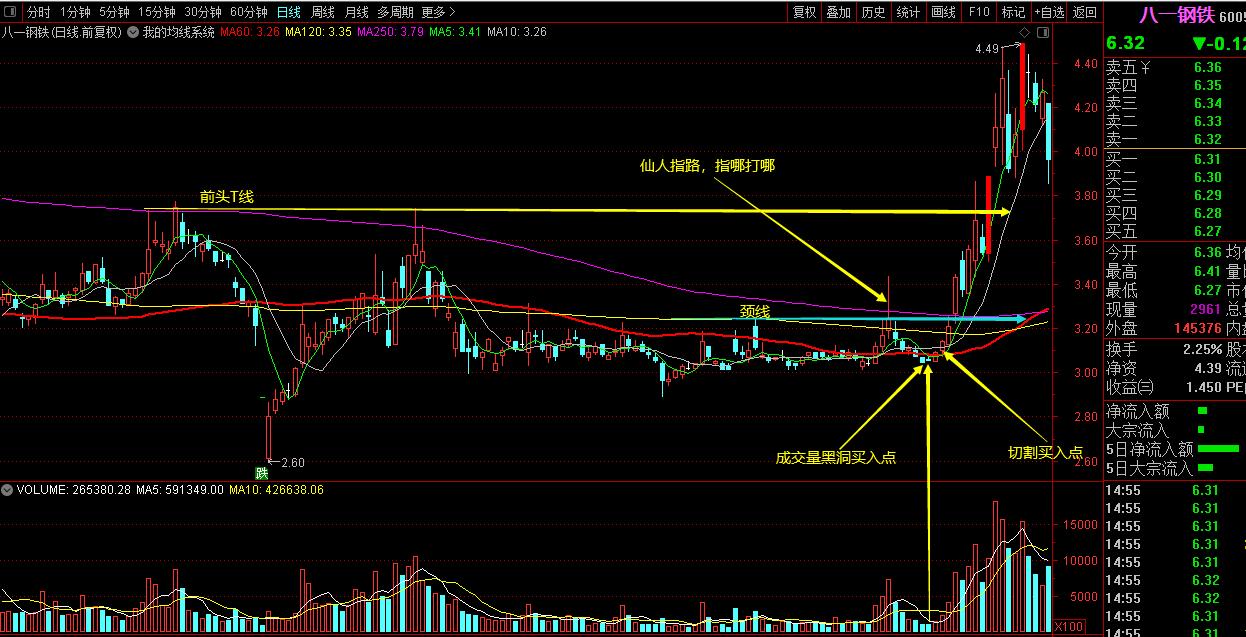This screenshot has height=637, width=1246.
Task: Add stock via +自选 button
Action: tap(1049, 12)
